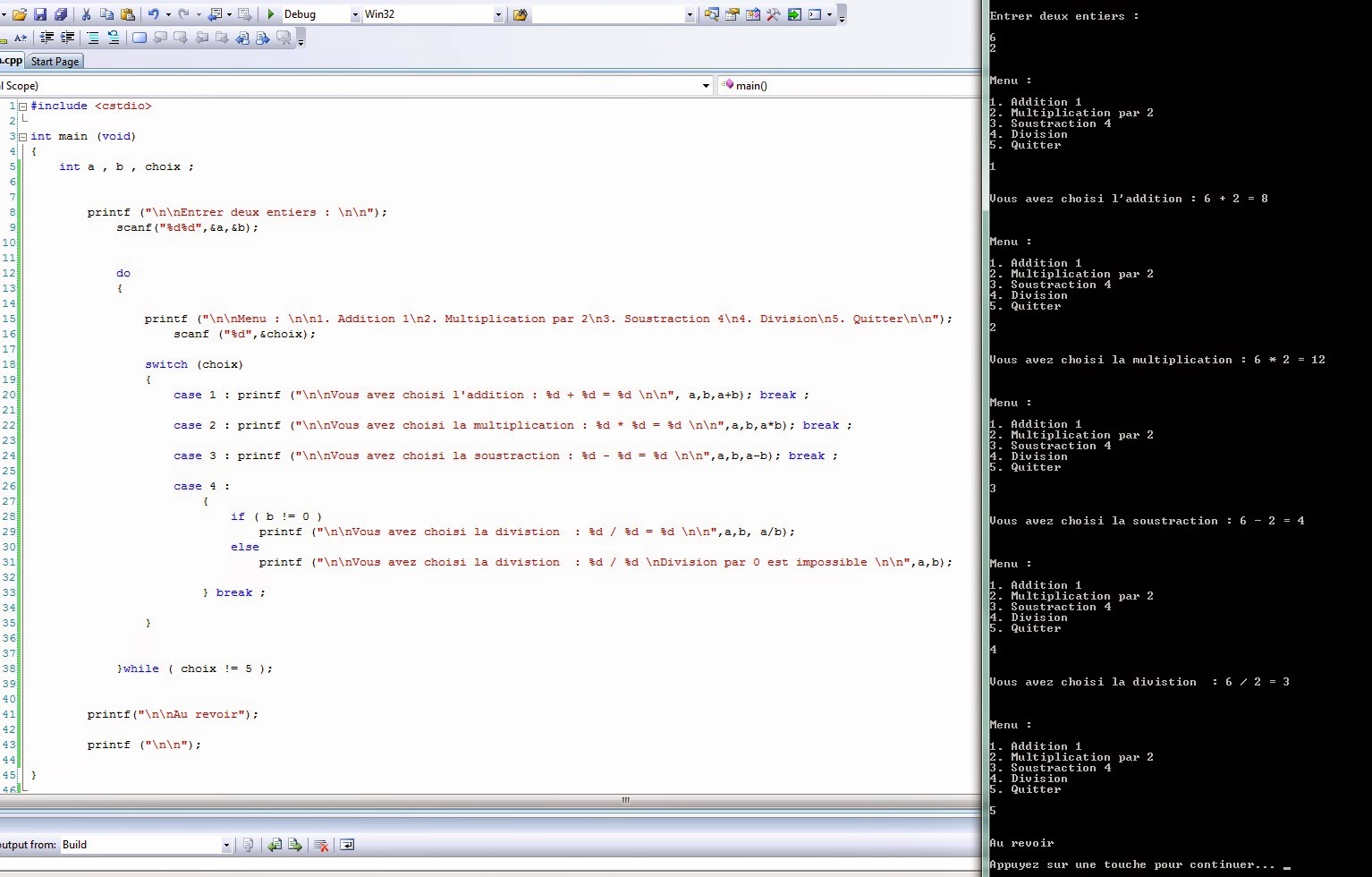Image resolution: width=1372 pixels, height=877 pixels.
Task: Open Find in Files via its toolbar icon
Action: 713,13
